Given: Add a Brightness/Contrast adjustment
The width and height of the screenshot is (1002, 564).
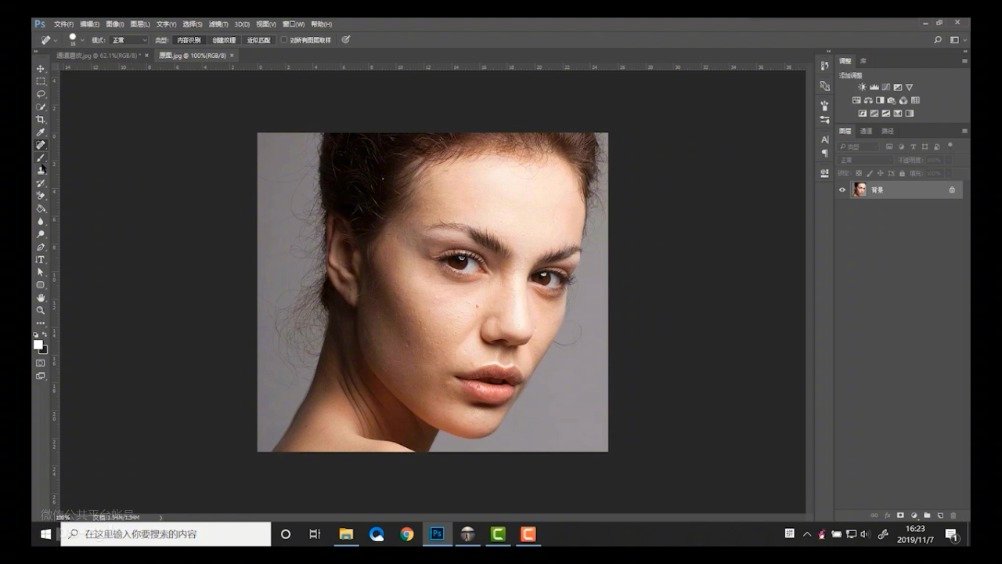Looking at the screenshot, I should [862, 87].
